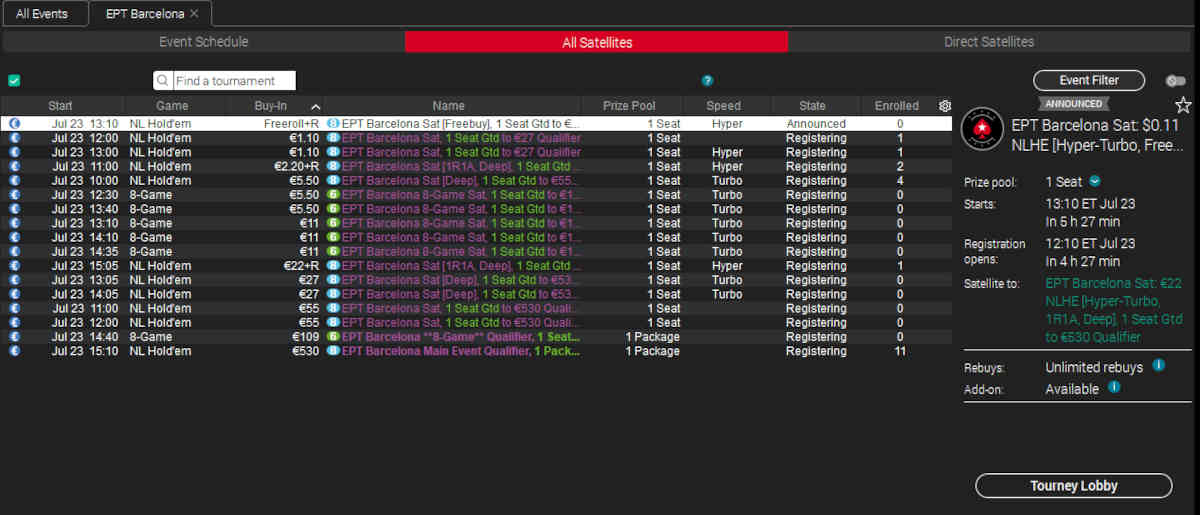Mark tournament as favorite with the star
Screen dimensions: 1200x515
pos(1183,105)
